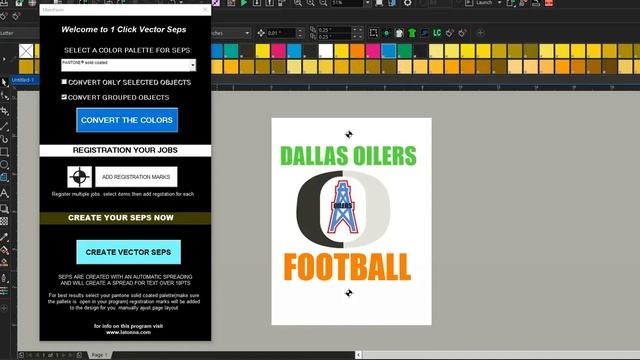Select the Text tool
The width and height of the screenshot is (640, 360).
click(4, 193)
